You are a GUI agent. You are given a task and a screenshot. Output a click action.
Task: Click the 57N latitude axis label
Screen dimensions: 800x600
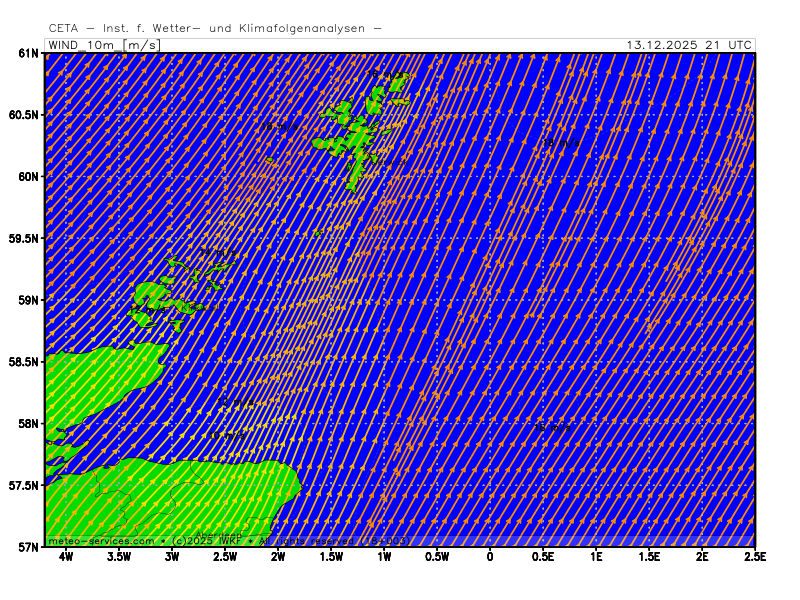pos(28,547)
